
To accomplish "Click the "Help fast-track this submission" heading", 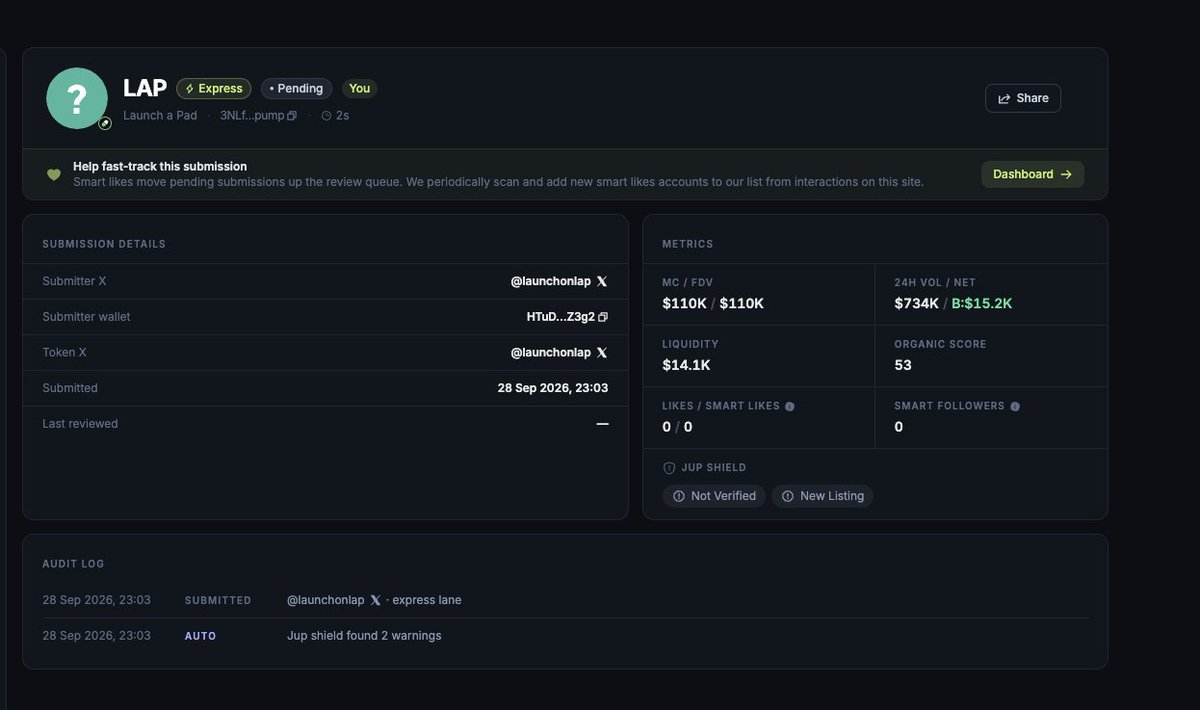I will coord(160,167).
